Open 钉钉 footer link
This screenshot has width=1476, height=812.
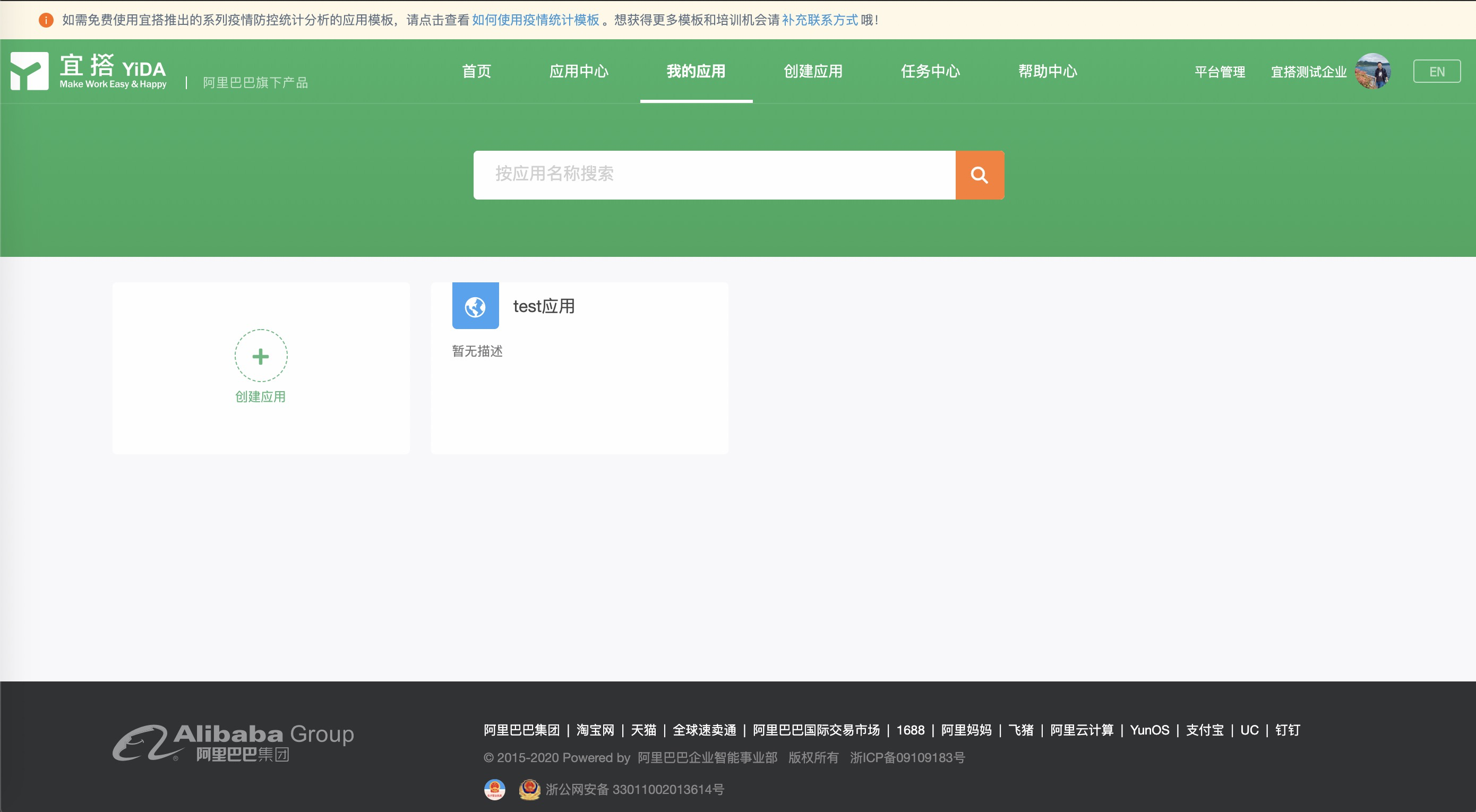click(1287, 730)
